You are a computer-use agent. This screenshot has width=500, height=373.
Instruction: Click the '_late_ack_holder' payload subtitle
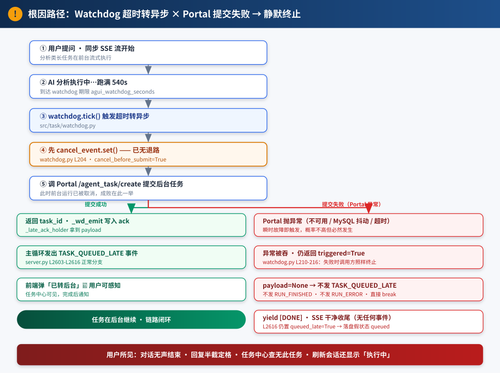coord(63,230)
